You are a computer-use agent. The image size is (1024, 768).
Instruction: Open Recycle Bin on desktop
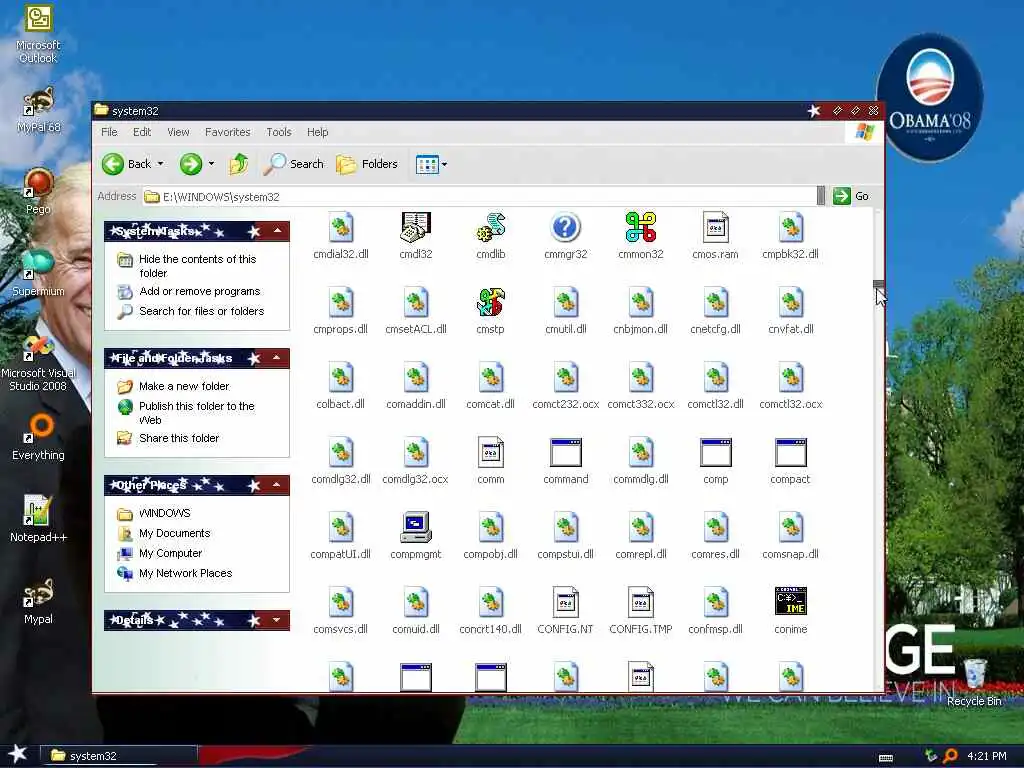974,682
